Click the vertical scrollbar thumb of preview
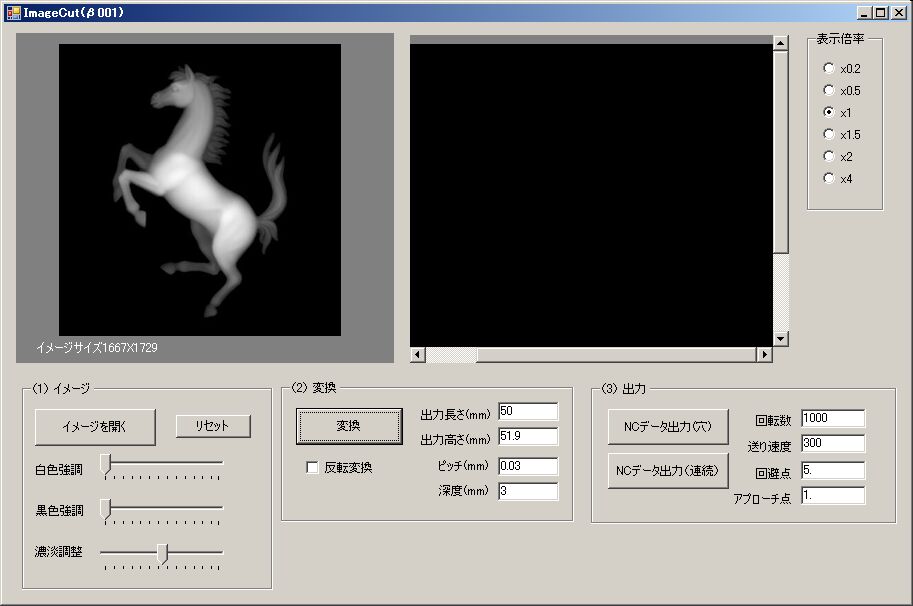The width and height of the screenshot is (913, 606). [x=781, y=153]
